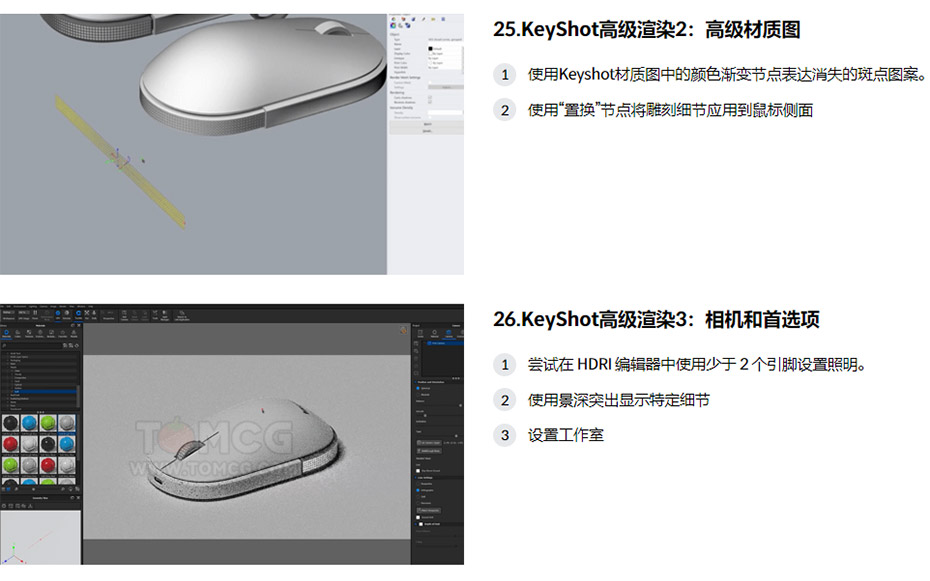
Task: Select the green material ball in first row
Action: [48, 423]
